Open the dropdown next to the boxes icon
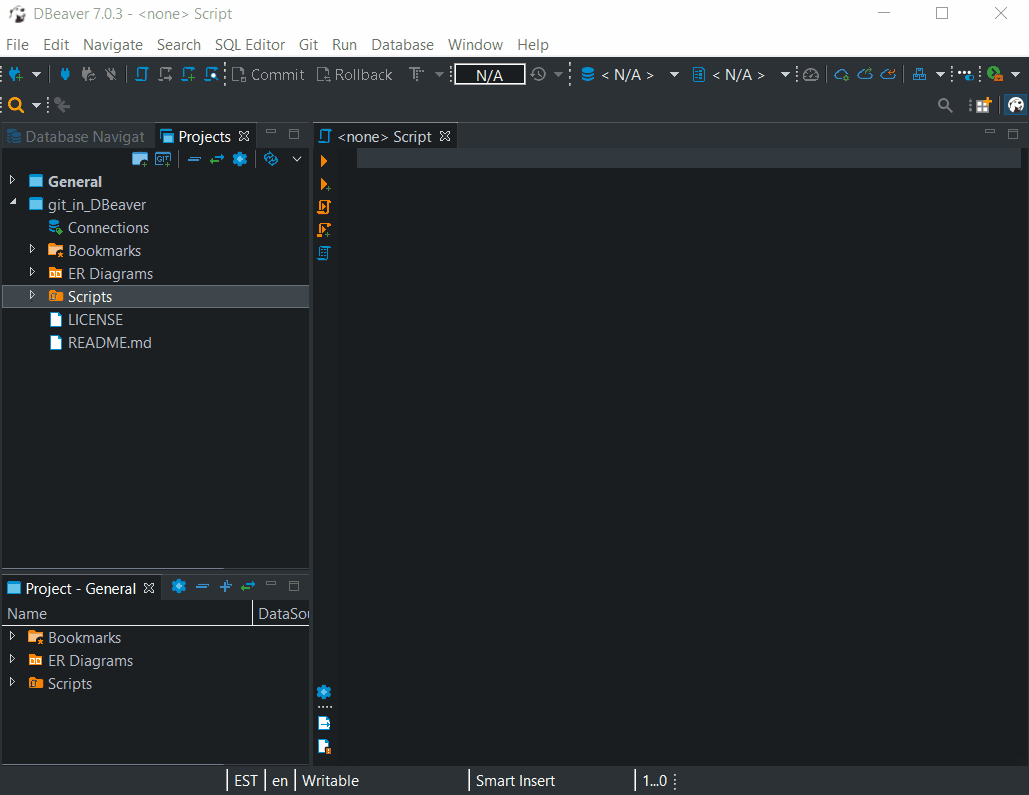1029x795 pixels. (940, 75)
